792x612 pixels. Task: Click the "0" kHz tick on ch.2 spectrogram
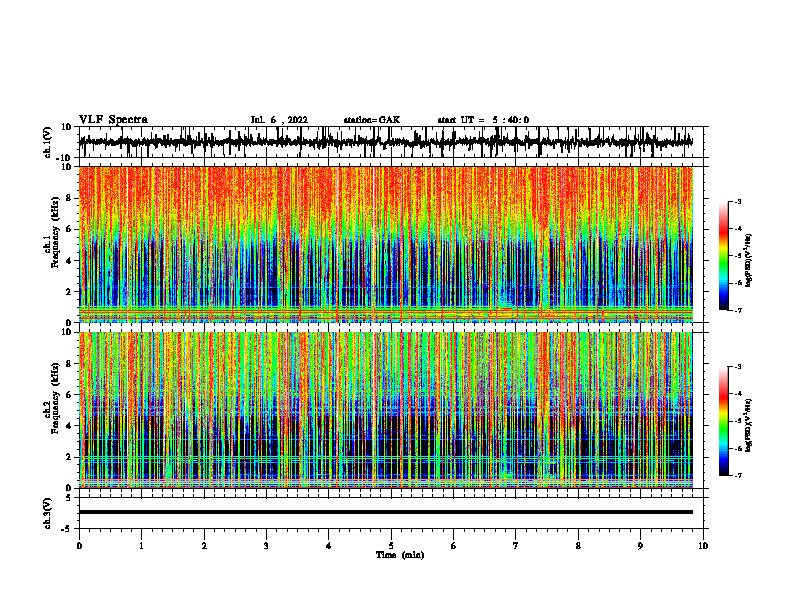[x=69, y=488]
